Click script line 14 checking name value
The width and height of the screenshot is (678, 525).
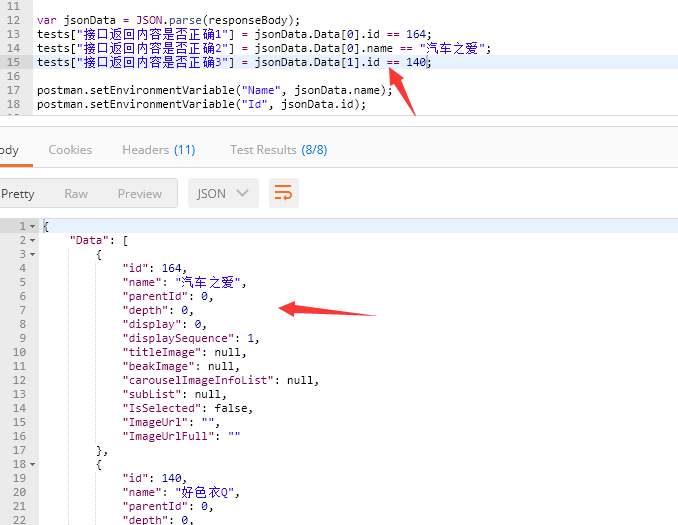[264, 48]
